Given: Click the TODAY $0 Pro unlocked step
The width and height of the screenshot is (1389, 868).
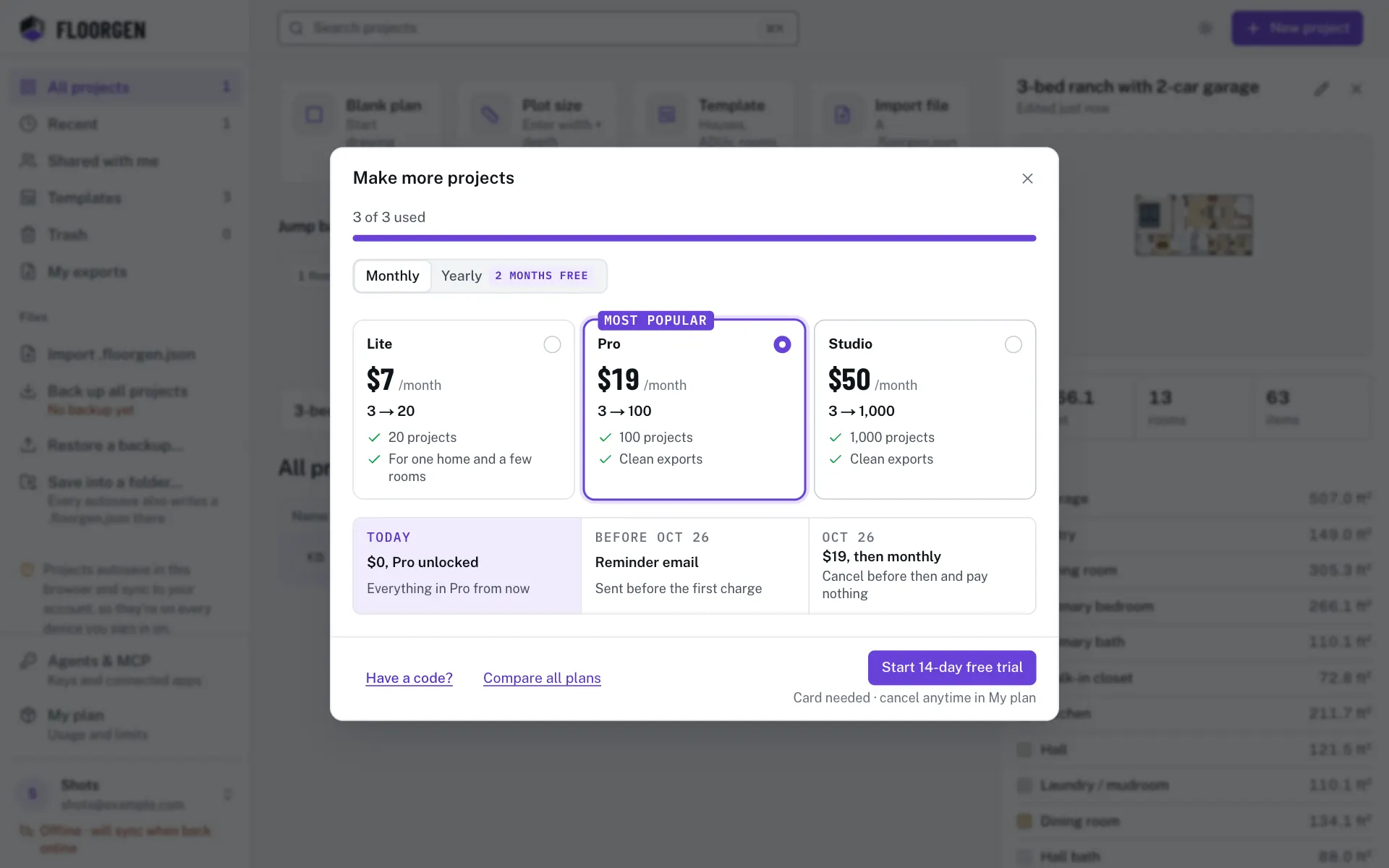Looking at the screenshot, I should click(x=467, y=566).
